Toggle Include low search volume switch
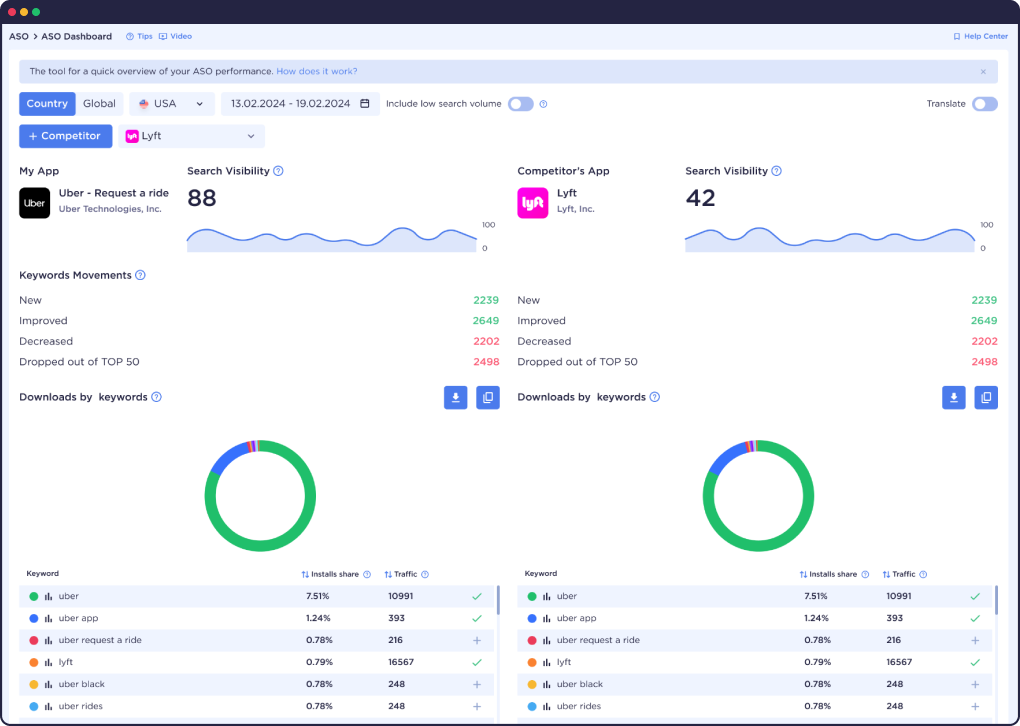Image resolution: width=1020 pixels, height=726 pixels. point(520,104)
